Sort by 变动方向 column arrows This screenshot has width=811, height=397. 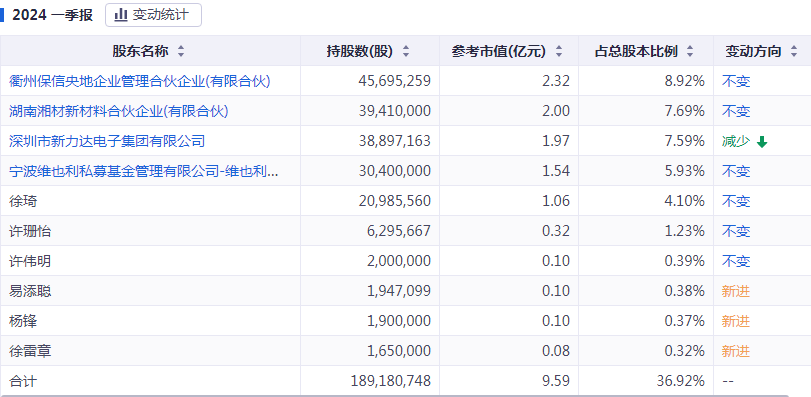[794, 51]
